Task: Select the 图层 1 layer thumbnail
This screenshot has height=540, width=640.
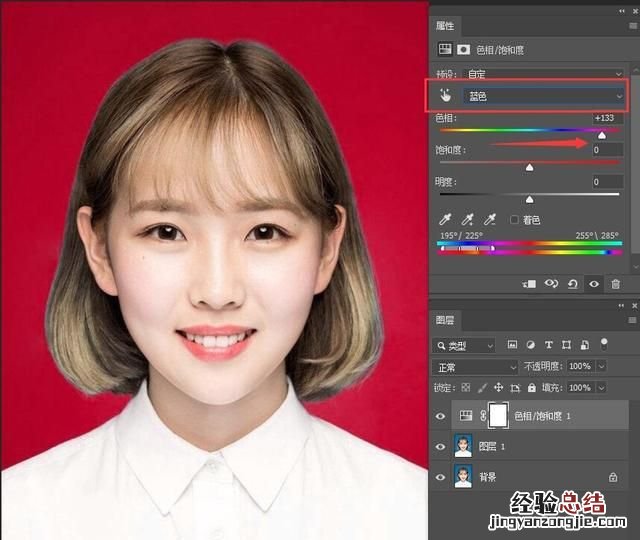Action: [463, 446]
